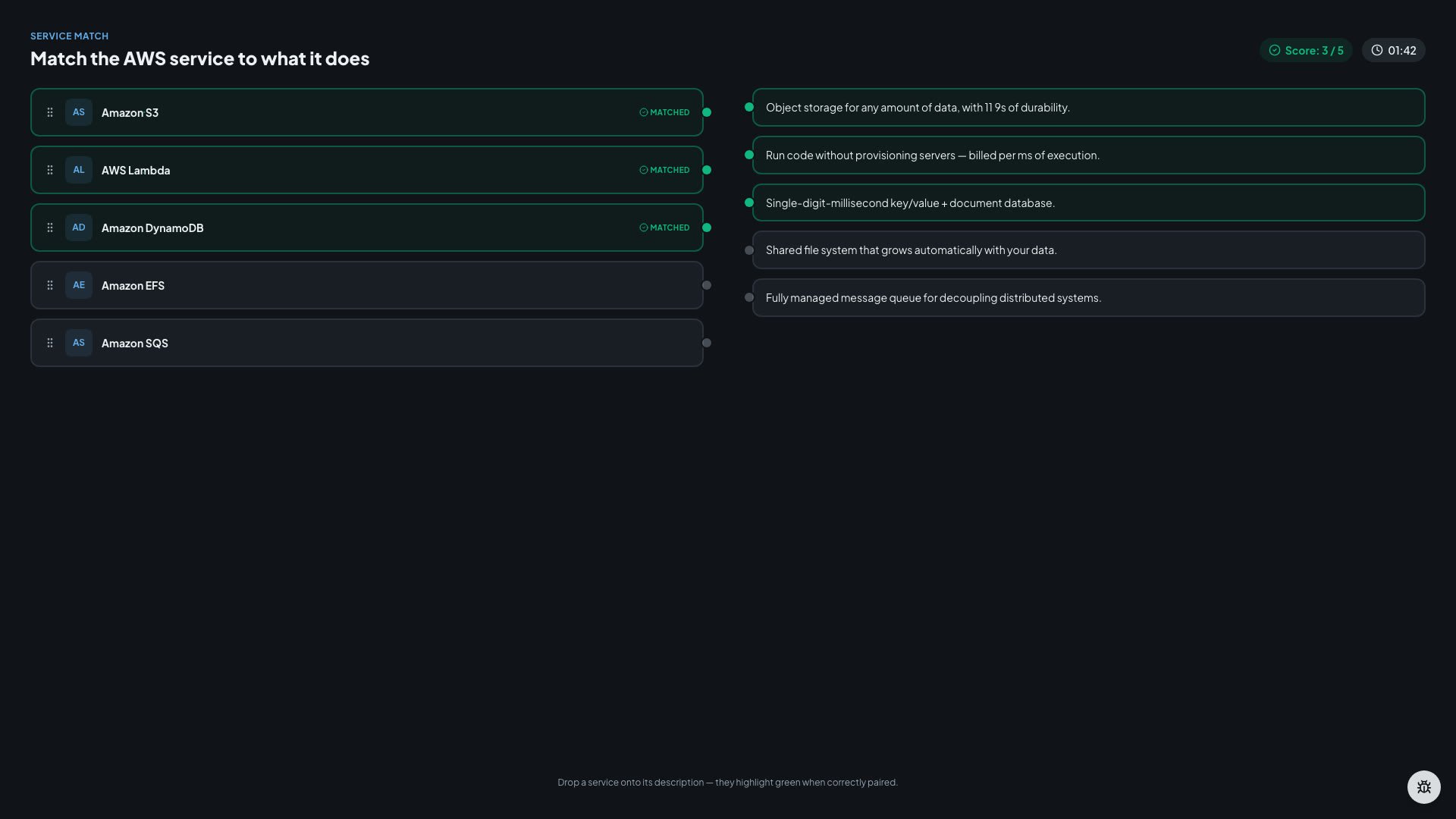Click the 01:42 timer value
This screenshot has width=1456, height=819.
coord(1402,50)
